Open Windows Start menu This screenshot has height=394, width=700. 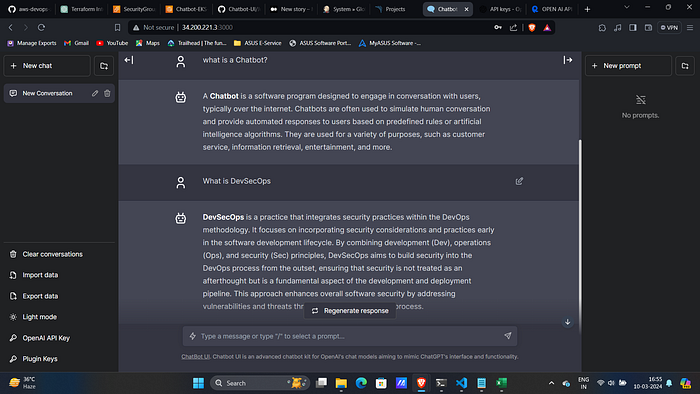[198, 383]
